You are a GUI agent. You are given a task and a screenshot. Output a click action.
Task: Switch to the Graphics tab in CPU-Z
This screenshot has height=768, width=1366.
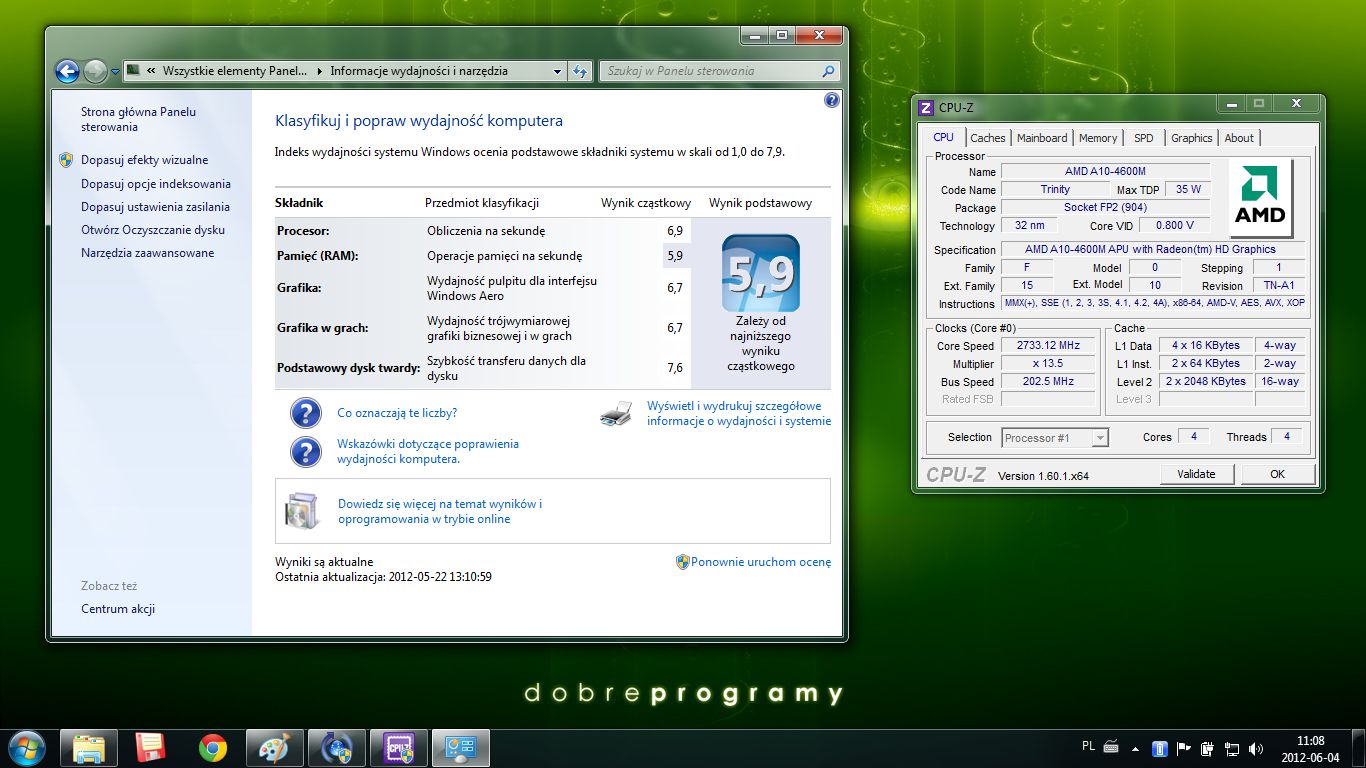(x=1190, y=138)
